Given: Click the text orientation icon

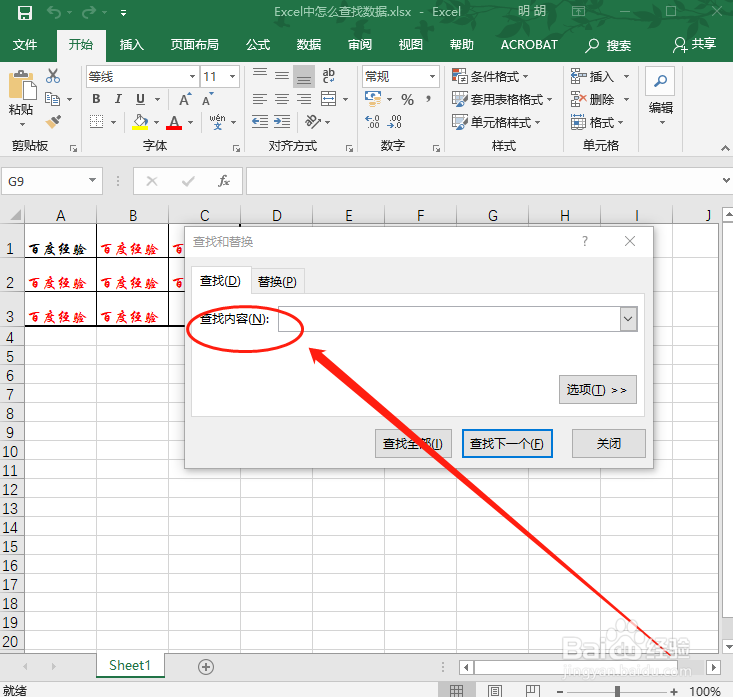Looking at the screenshot, I should pyautogui.click(x=313, y=122).
